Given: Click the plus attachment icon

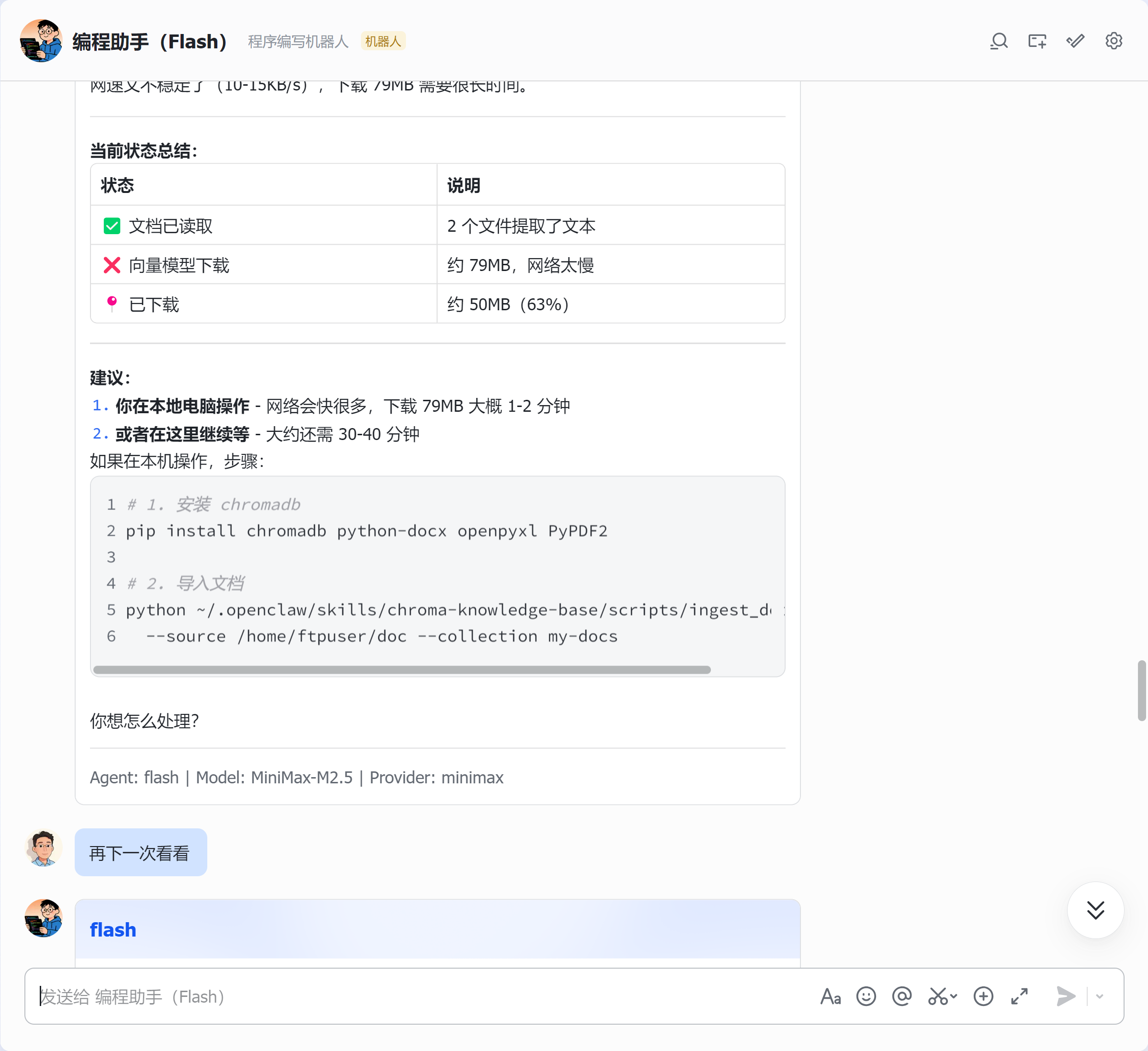Looking at the screenshot, I should click(983, 996).
